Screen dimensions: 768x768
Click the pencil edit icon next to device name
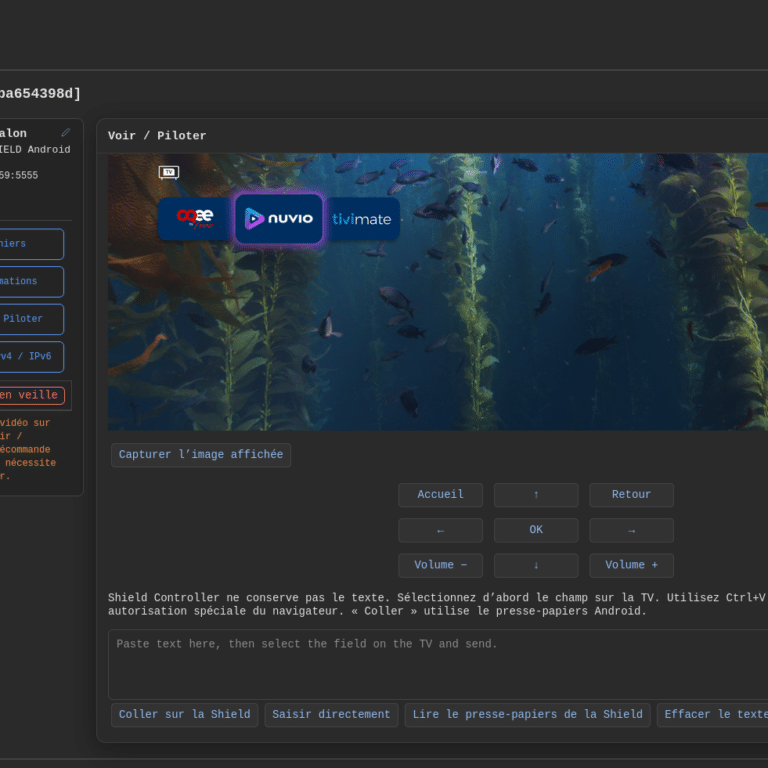point(66,133)
